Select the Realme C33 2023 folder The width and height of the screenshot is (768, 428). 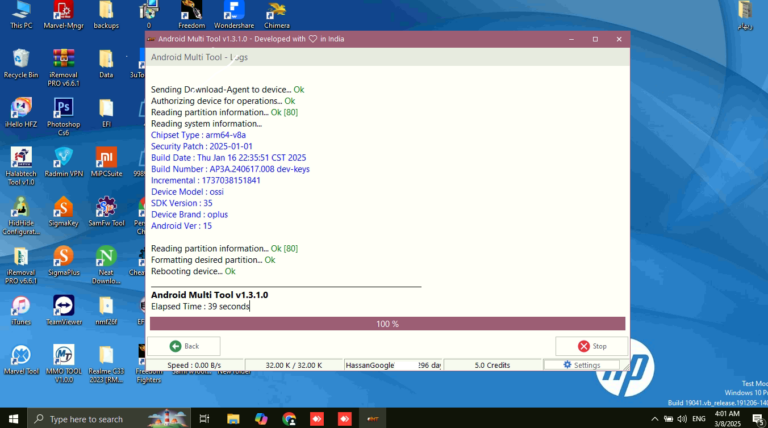coord(106,363)
